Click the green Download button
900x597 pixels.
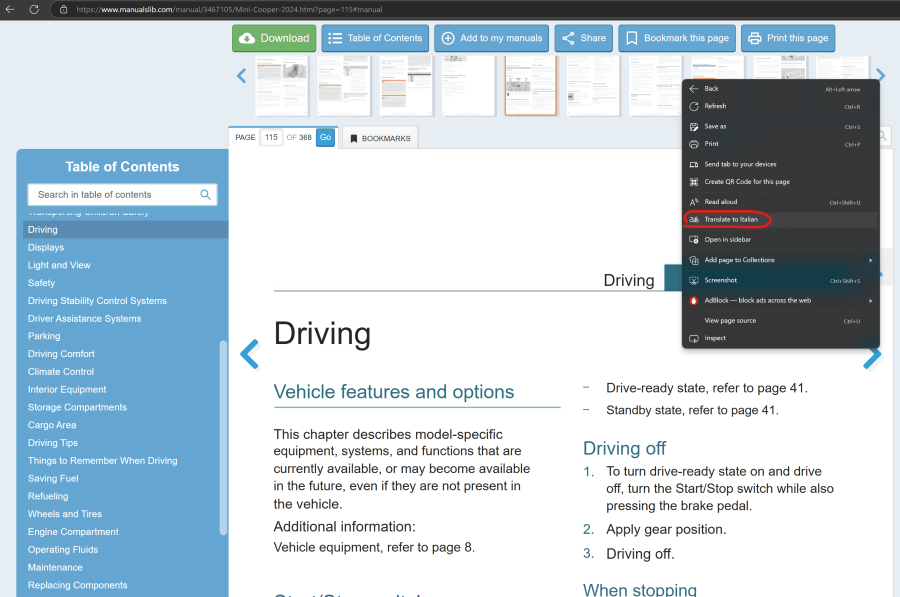click(x=274, y=38)
